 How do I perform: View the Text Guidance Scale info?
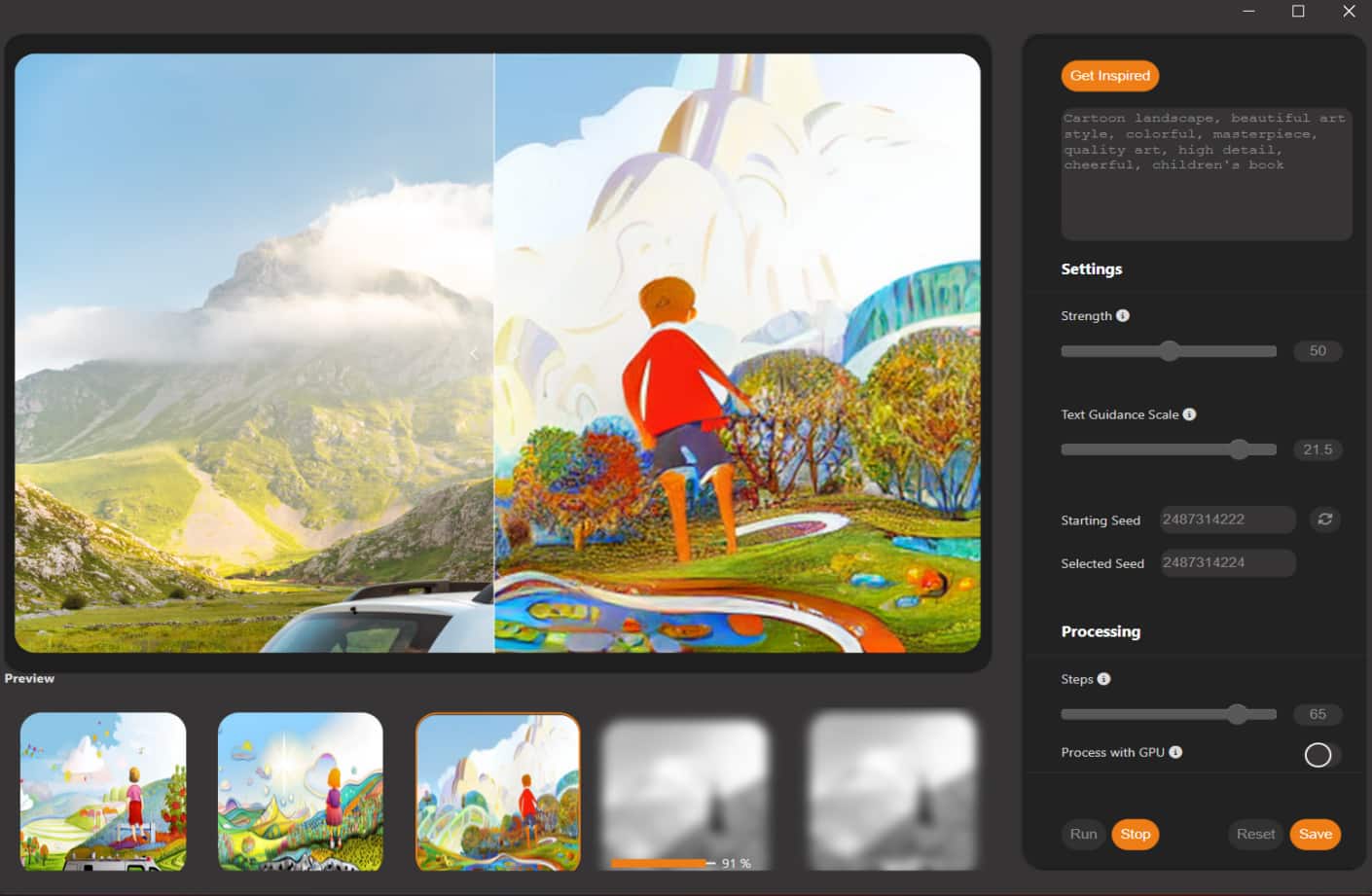1189,413
